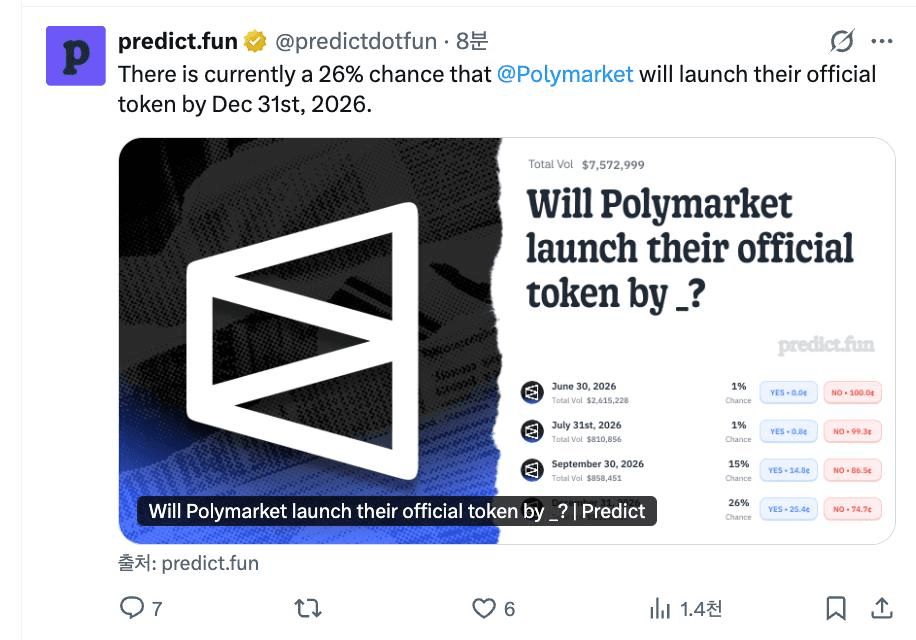
Task: Click the NO button for September 30, 2026
Action: point(852,470)
